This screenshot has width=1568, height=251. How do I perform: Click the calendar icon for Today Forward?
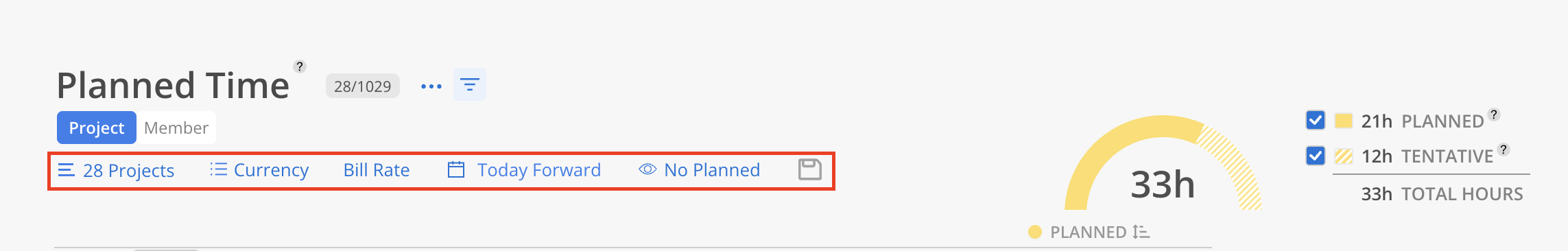(x=456, y=169)
